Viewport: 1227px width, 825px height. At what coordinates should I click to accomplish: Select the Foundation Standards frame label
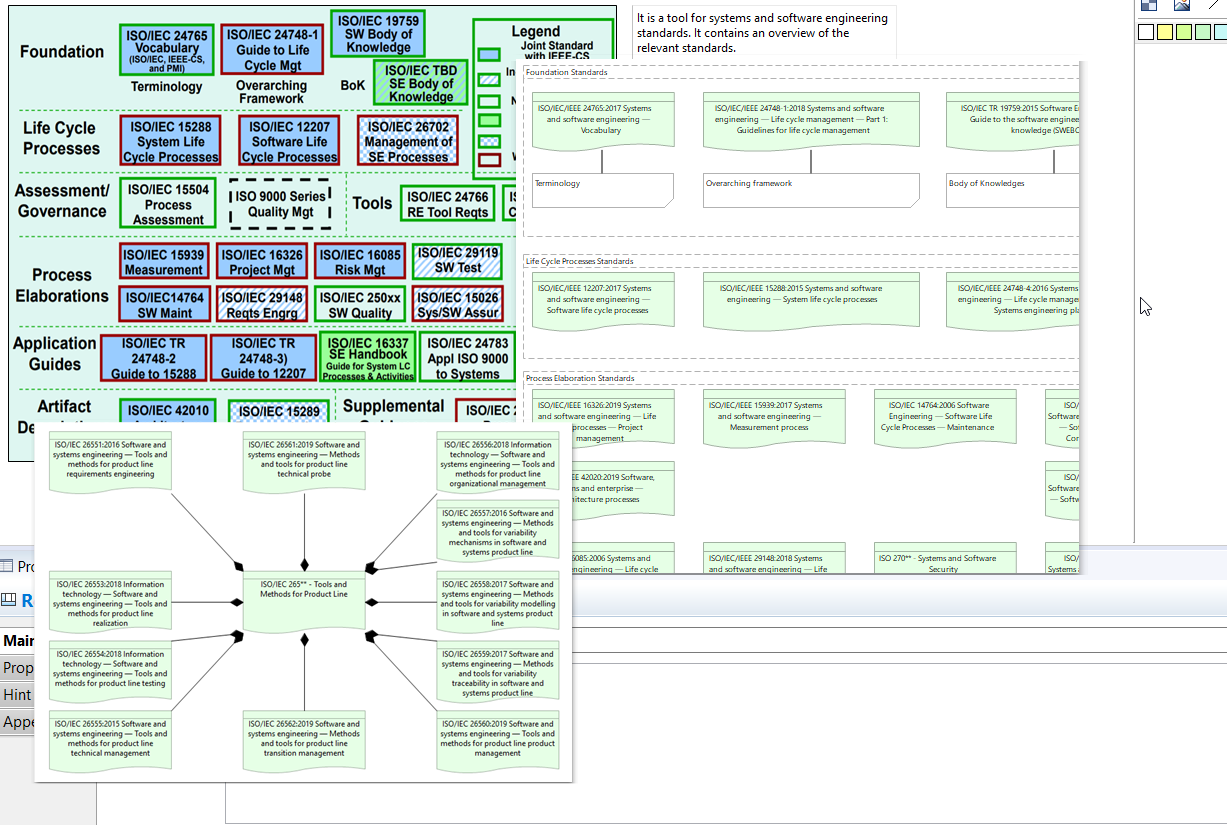point(569,72)
